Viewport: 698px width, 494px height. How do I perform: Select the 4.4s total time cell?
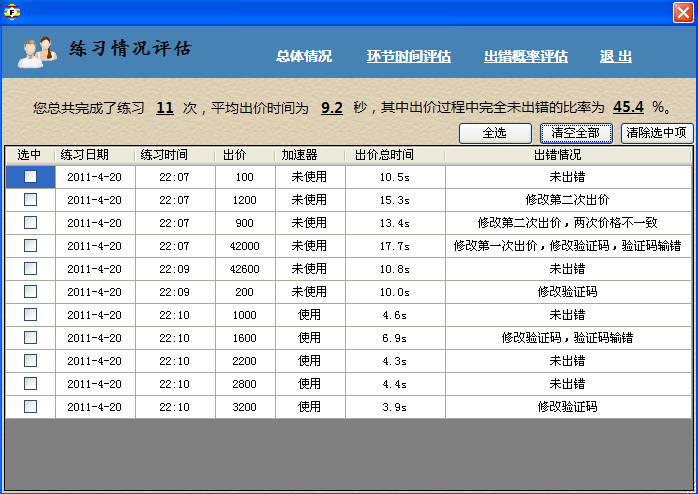[395, 384]
